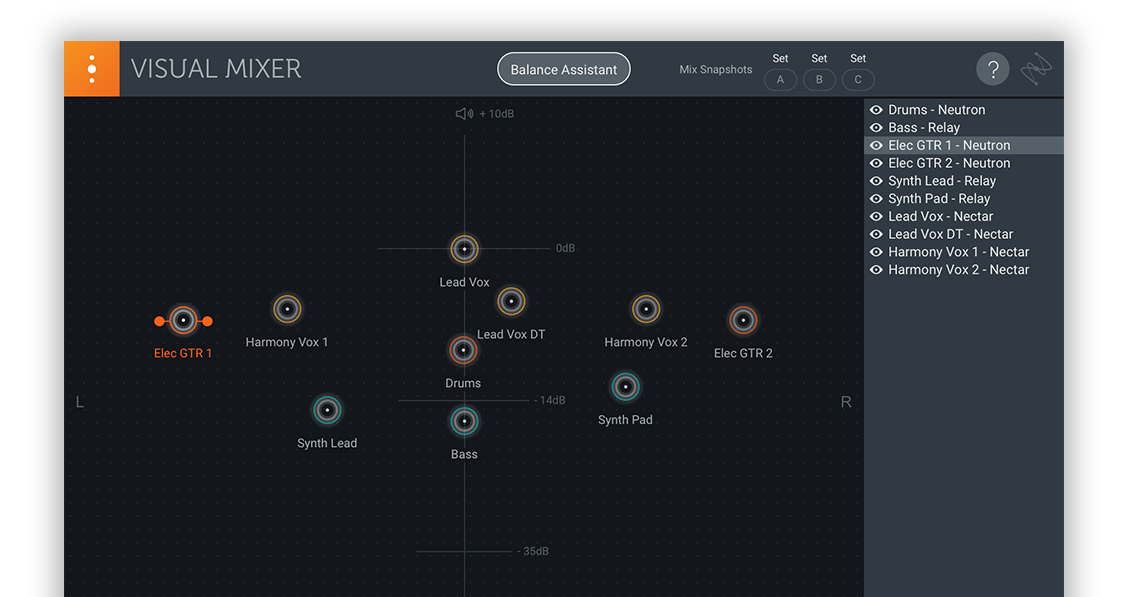Select Harmony Vox 1 - Nectar entry
This screenshot has height=597, width=1128.
click(958, 251)
